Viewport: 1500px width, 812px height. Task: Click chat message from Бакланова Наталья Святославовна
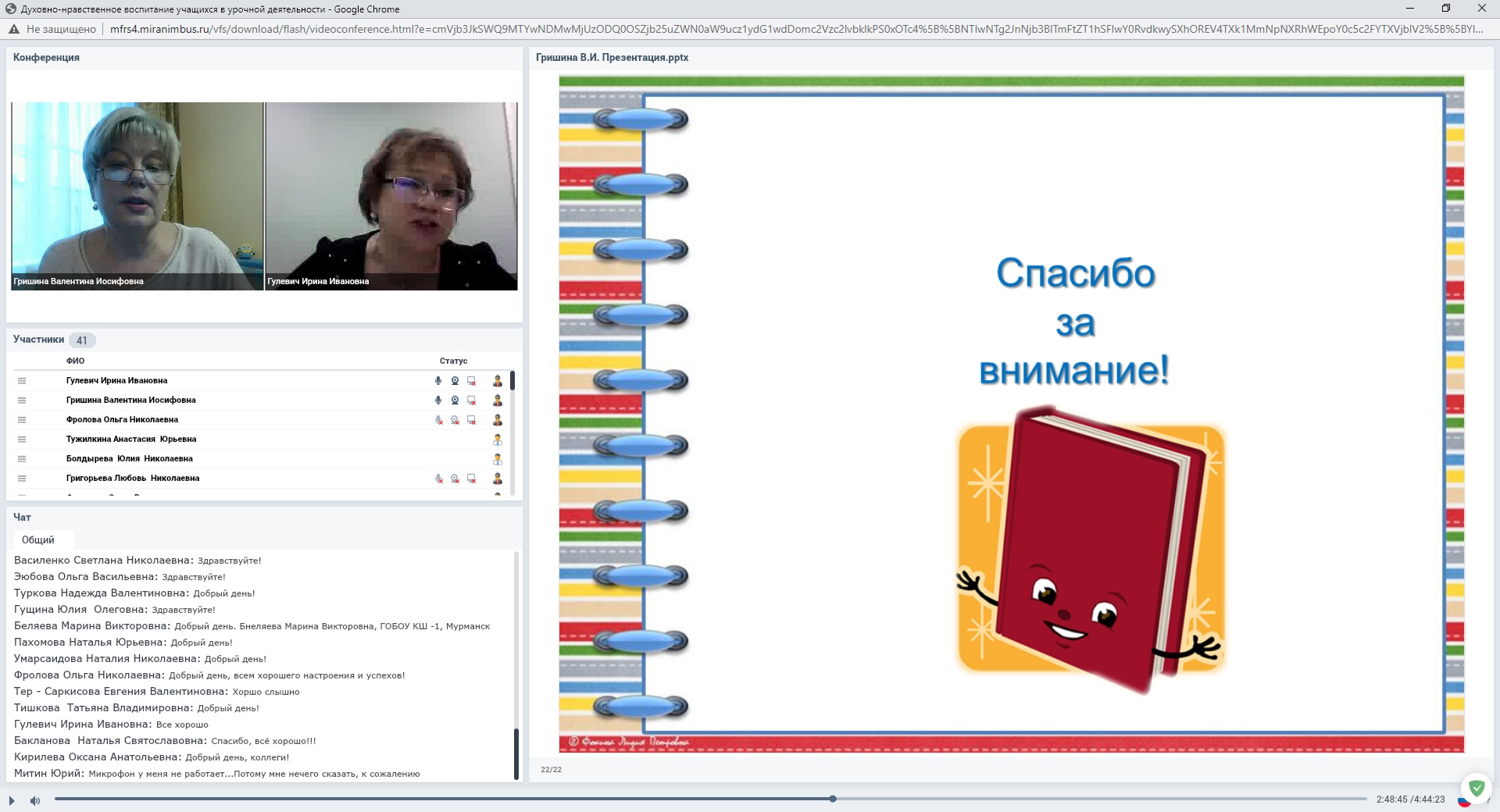click(165, 741)
